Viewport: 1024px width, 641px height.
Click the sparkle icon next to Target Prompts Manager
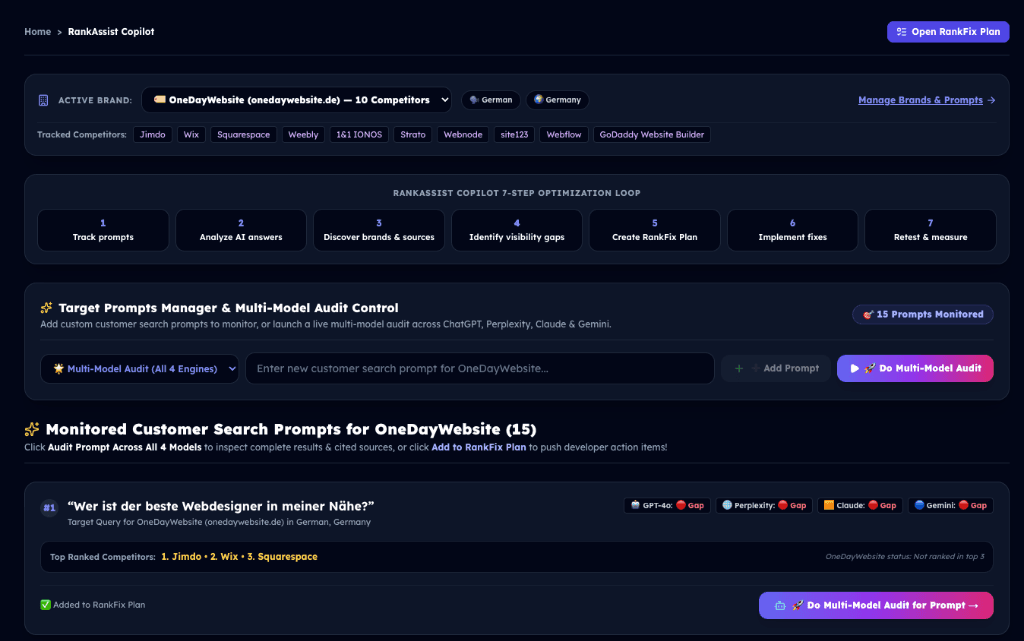46,307
